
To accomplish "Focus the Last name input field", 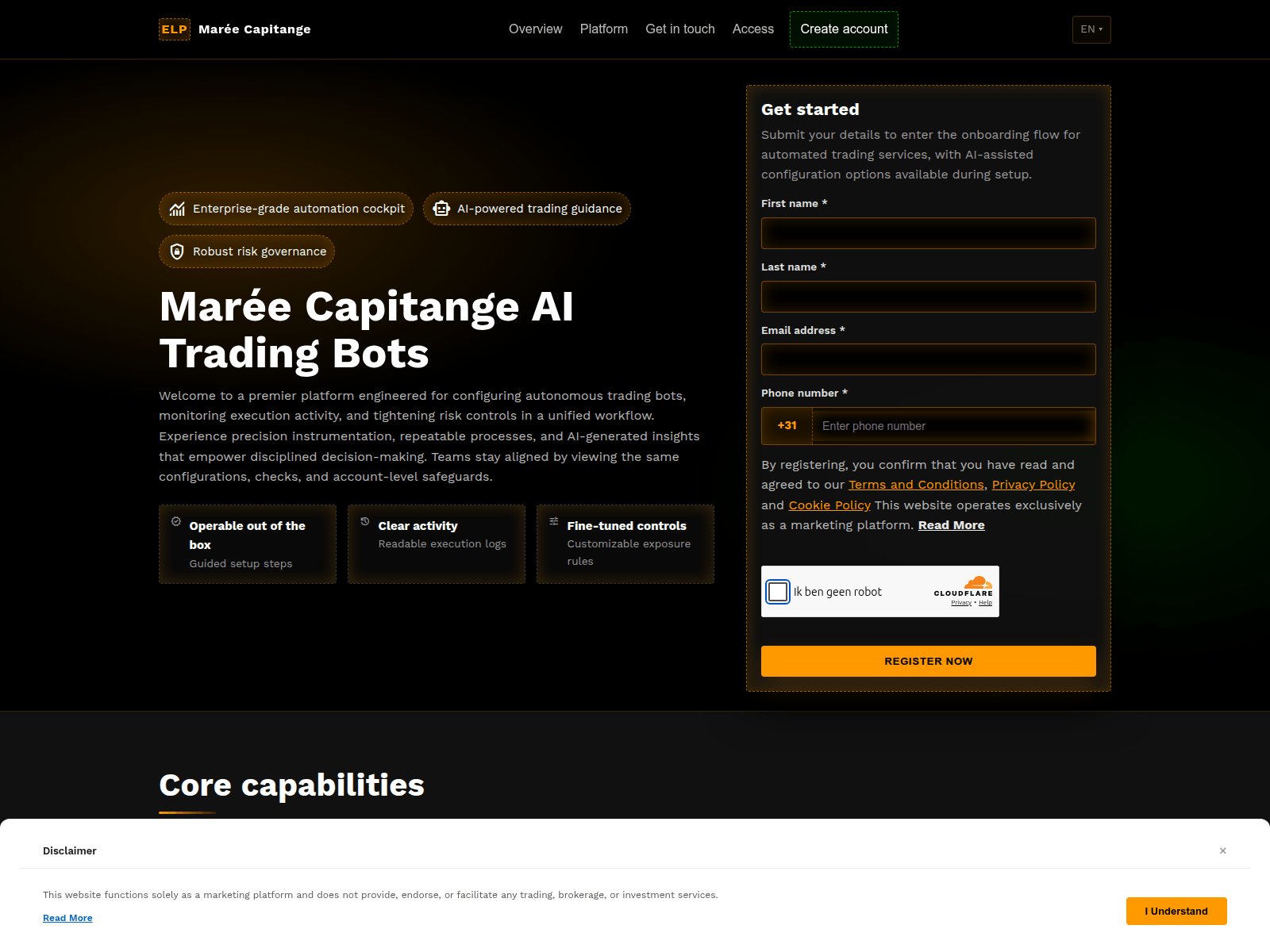I will tap(929, 297).
